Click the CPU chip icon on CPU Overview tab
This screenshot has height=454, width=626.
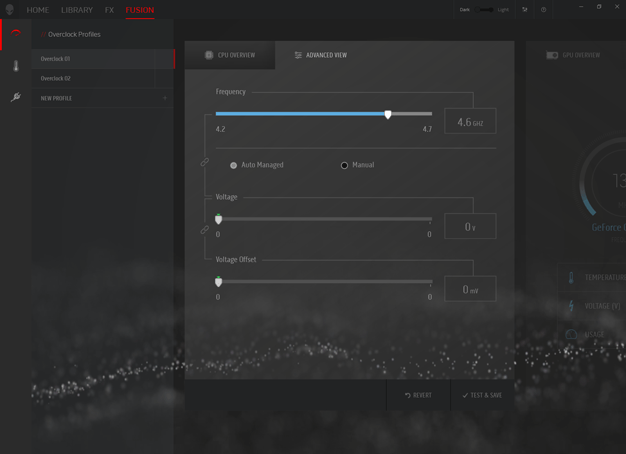209,55
